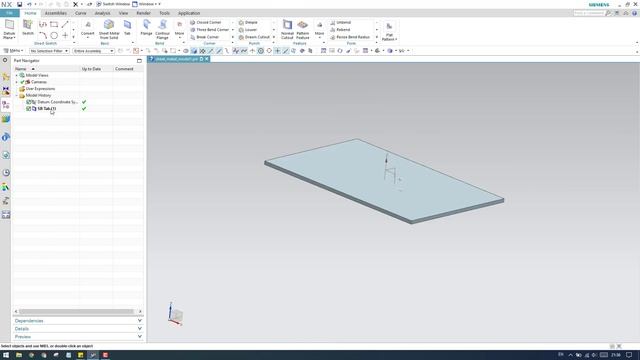Select the Line sketch tool
The width and height of the screenshot is (640, 360).
[x=65, y=24]
